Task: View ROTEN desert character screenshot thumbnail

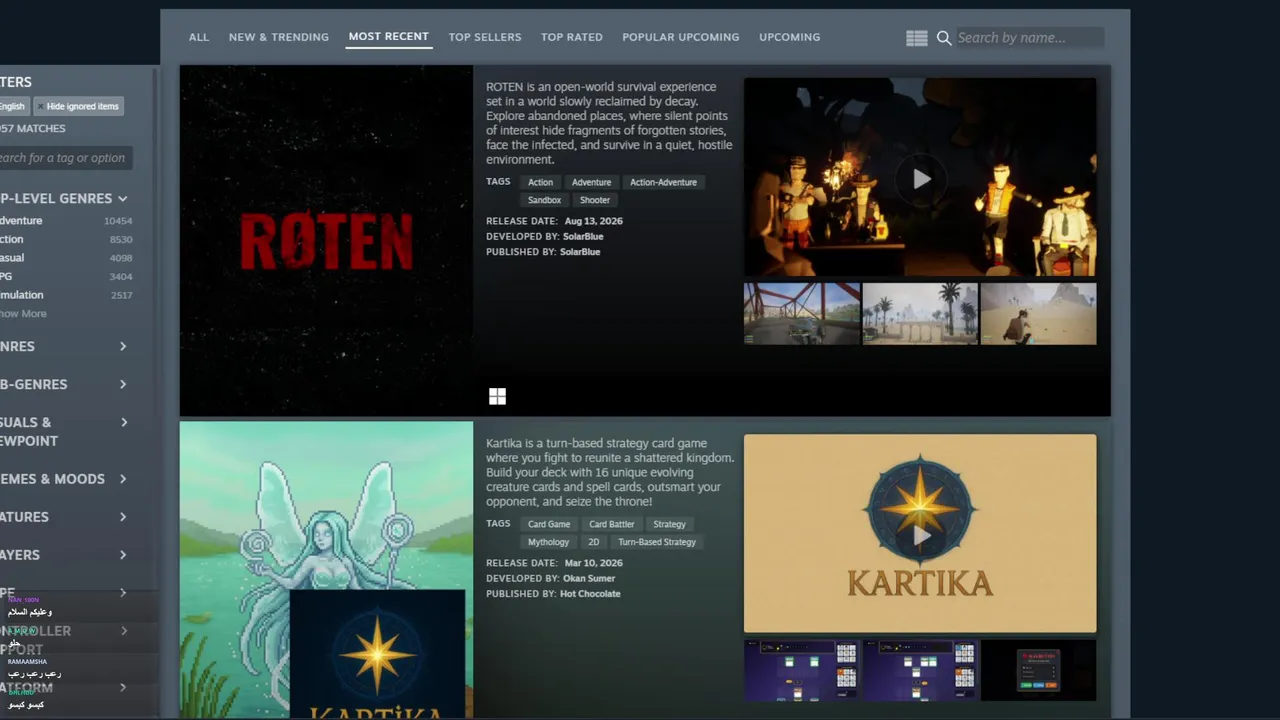Action: [1038, 314]
